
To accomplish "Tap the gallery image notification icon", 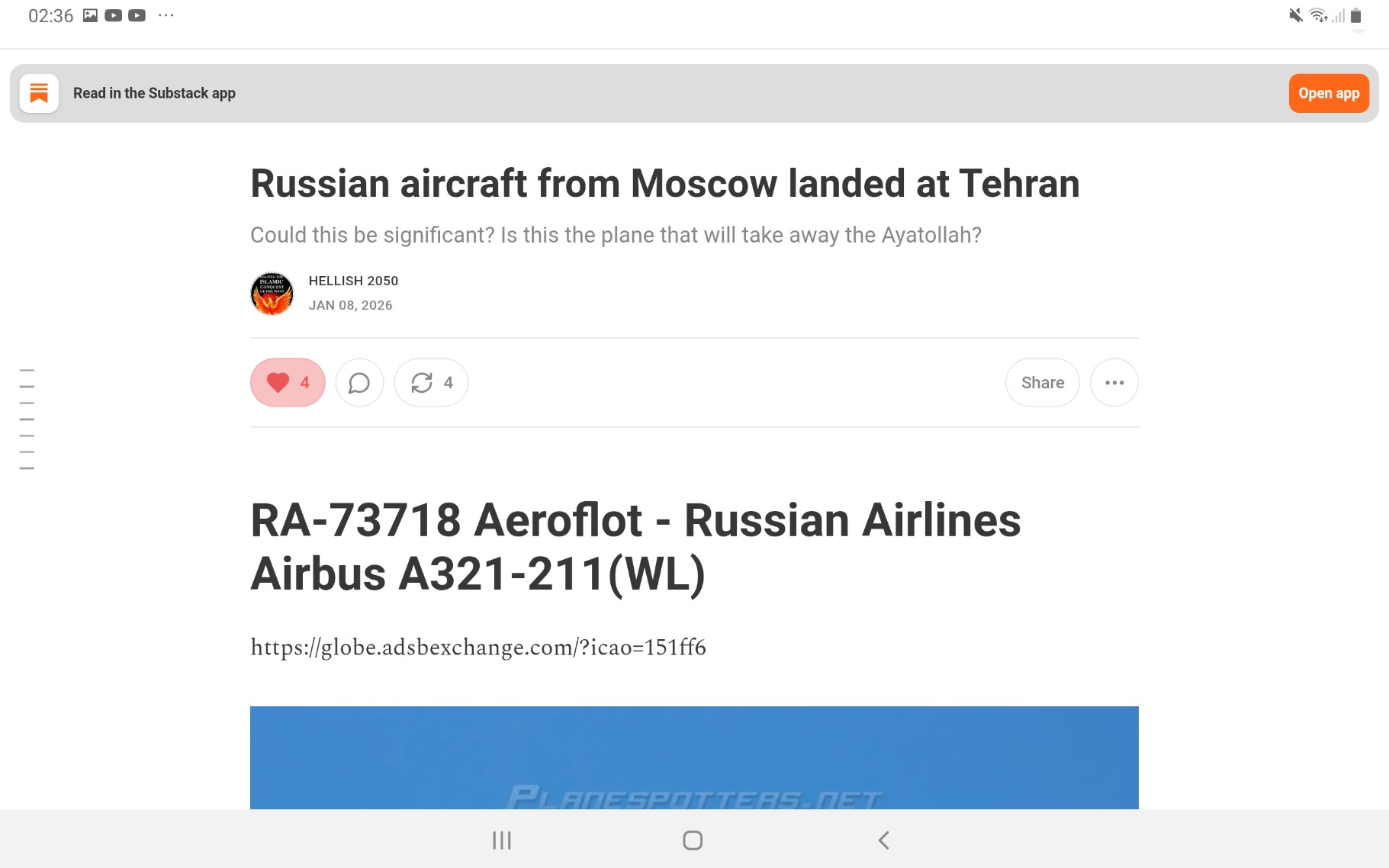I will (90, 15).
